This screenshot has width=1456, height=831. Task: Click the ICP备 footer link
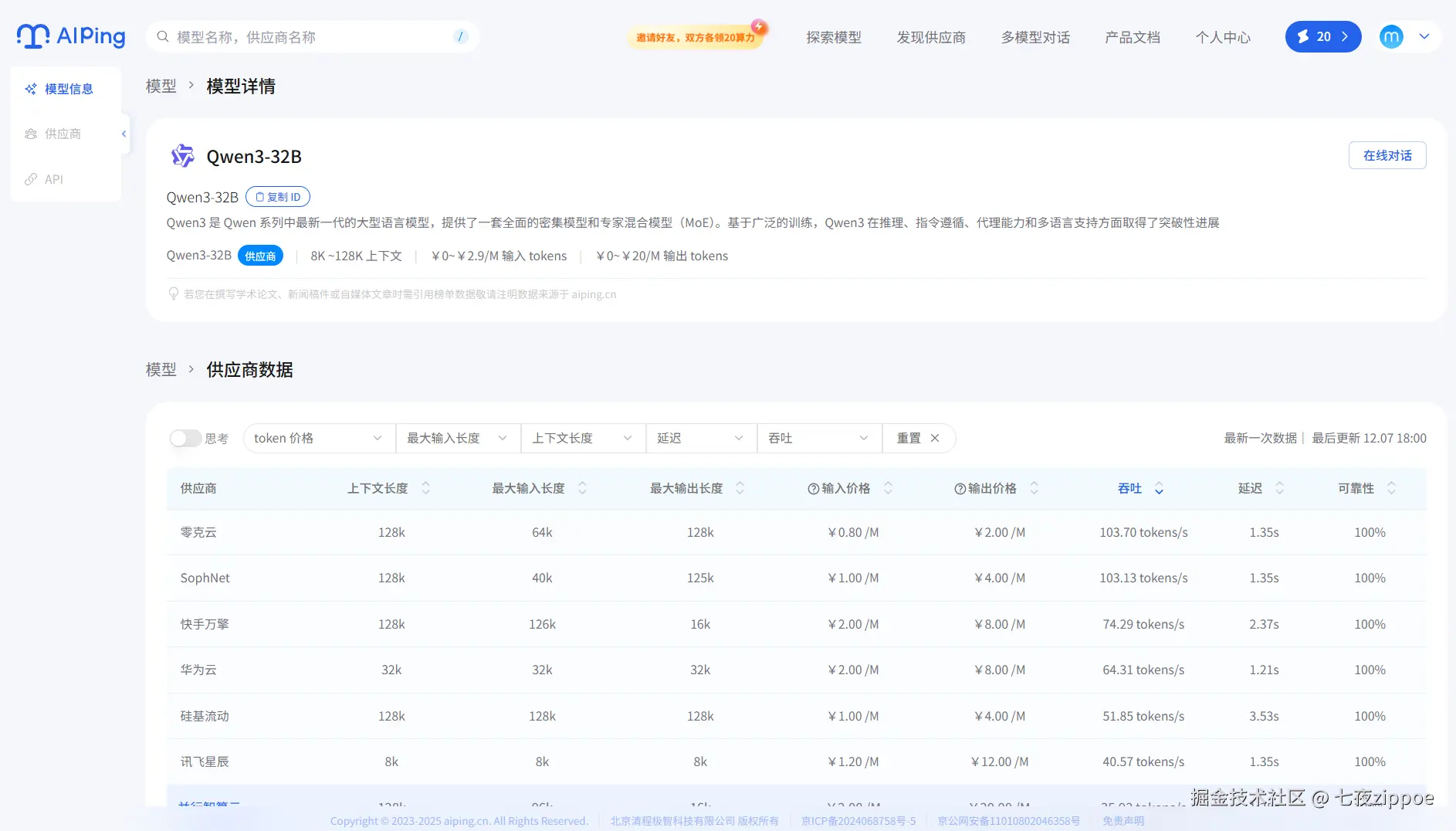pos(858,821)
